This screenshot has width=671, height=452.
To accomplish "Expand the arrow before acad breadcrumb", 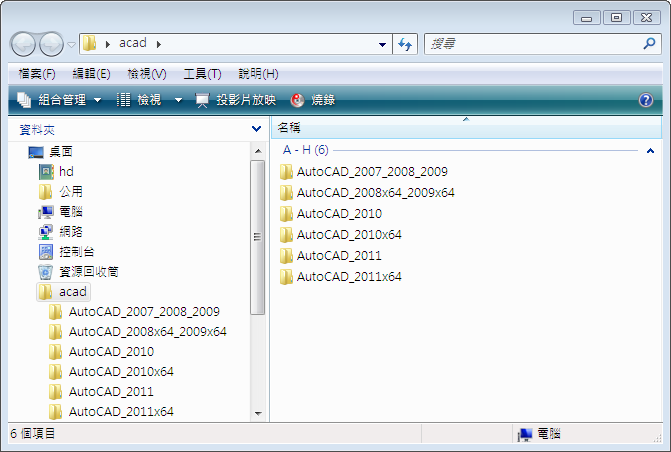I will pyautogui.click(x=108, y=44).
